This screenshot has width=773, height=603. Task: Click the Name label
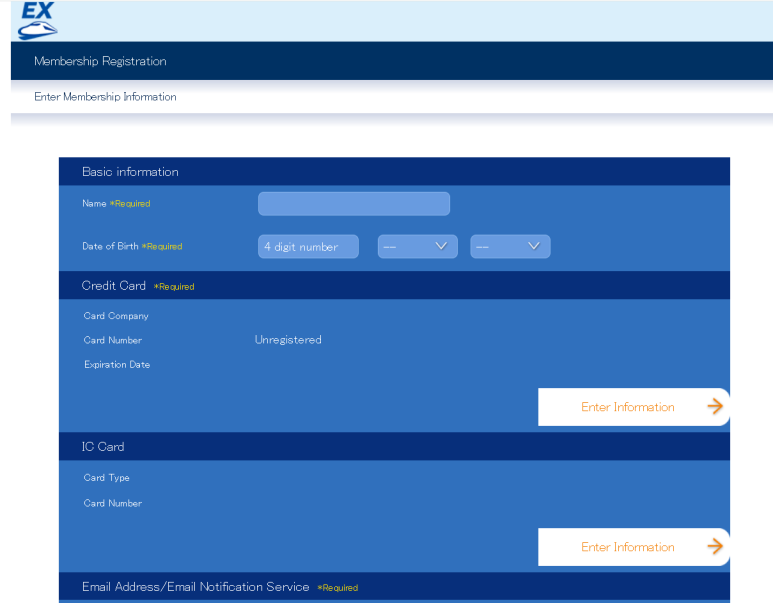[94, 204]
